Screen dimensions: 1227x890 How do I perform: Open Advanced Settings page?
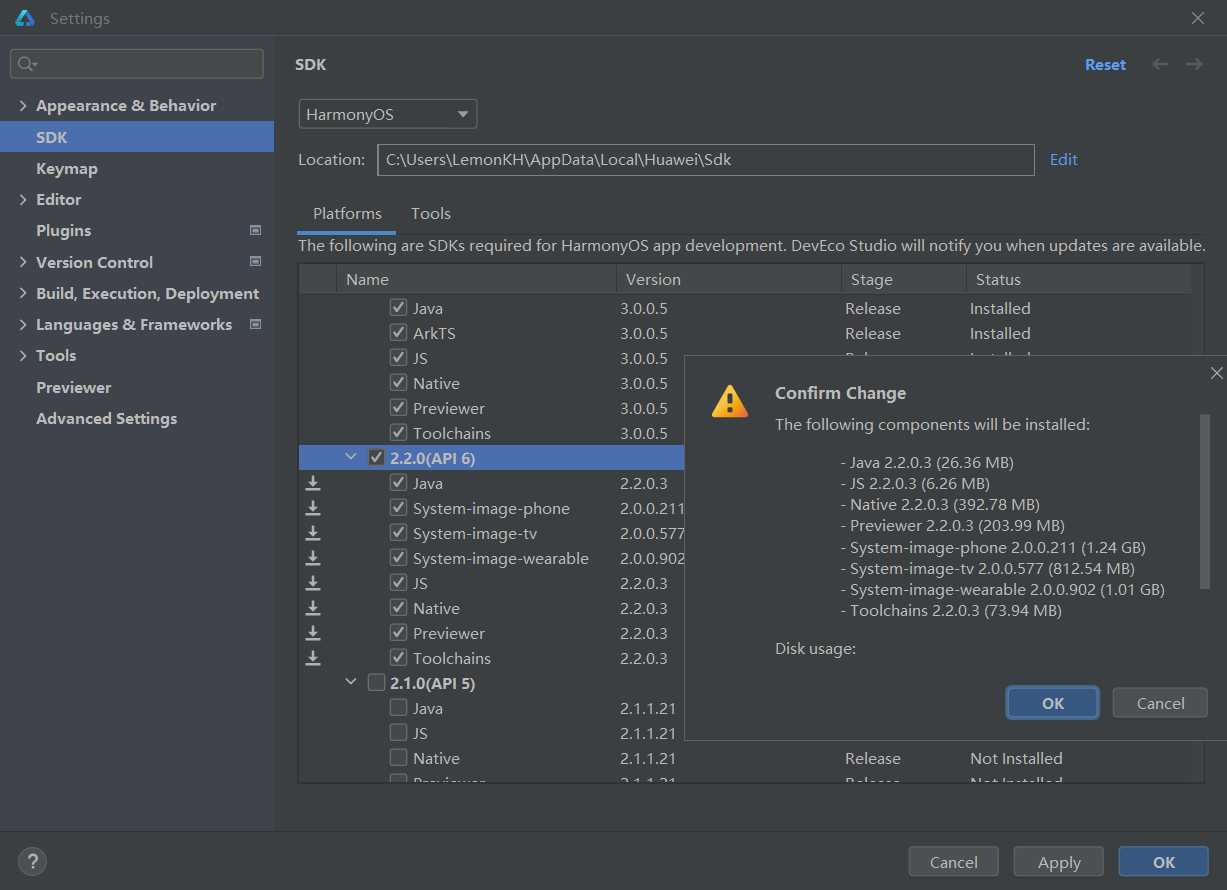[107, 419]
